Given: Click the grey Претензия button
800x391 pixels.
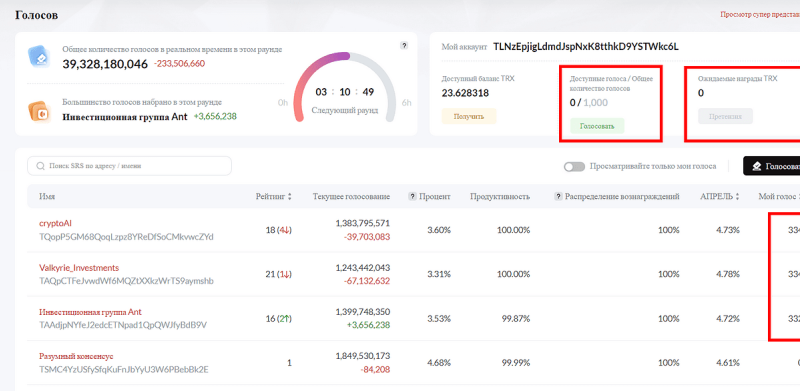Looking at the screenshot, I should 725,116.
